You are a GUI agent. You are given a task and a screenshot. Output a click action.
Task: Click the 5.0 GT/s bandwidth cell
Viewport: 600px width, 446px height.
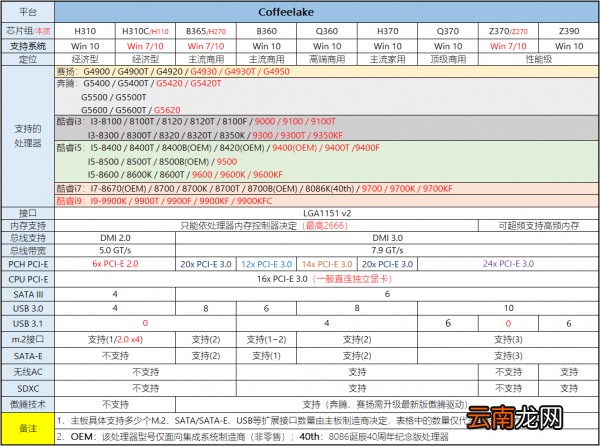coord(115,251)
